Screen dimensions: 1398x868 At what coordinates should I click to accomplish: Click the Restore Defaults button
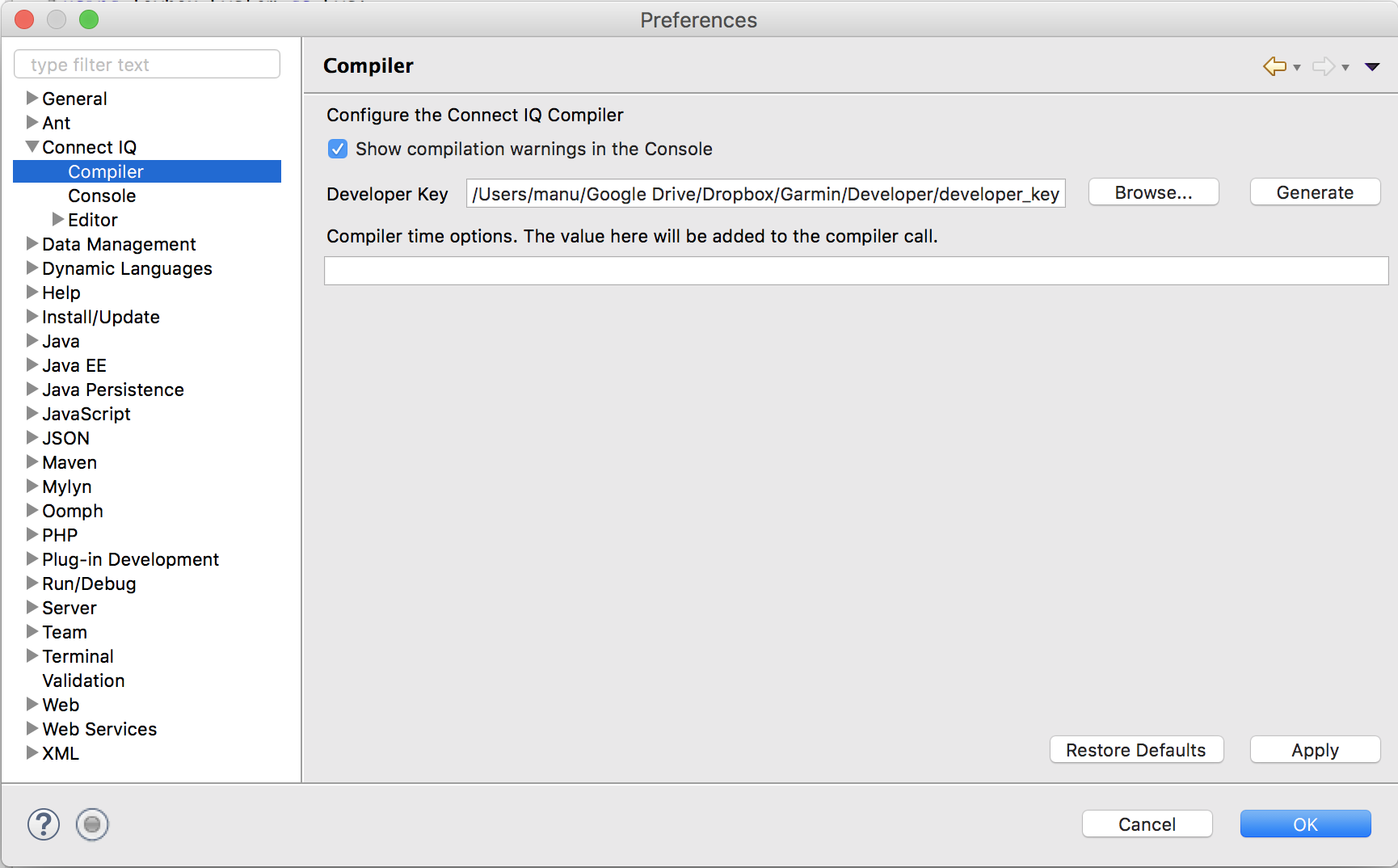click(1135, 750)
